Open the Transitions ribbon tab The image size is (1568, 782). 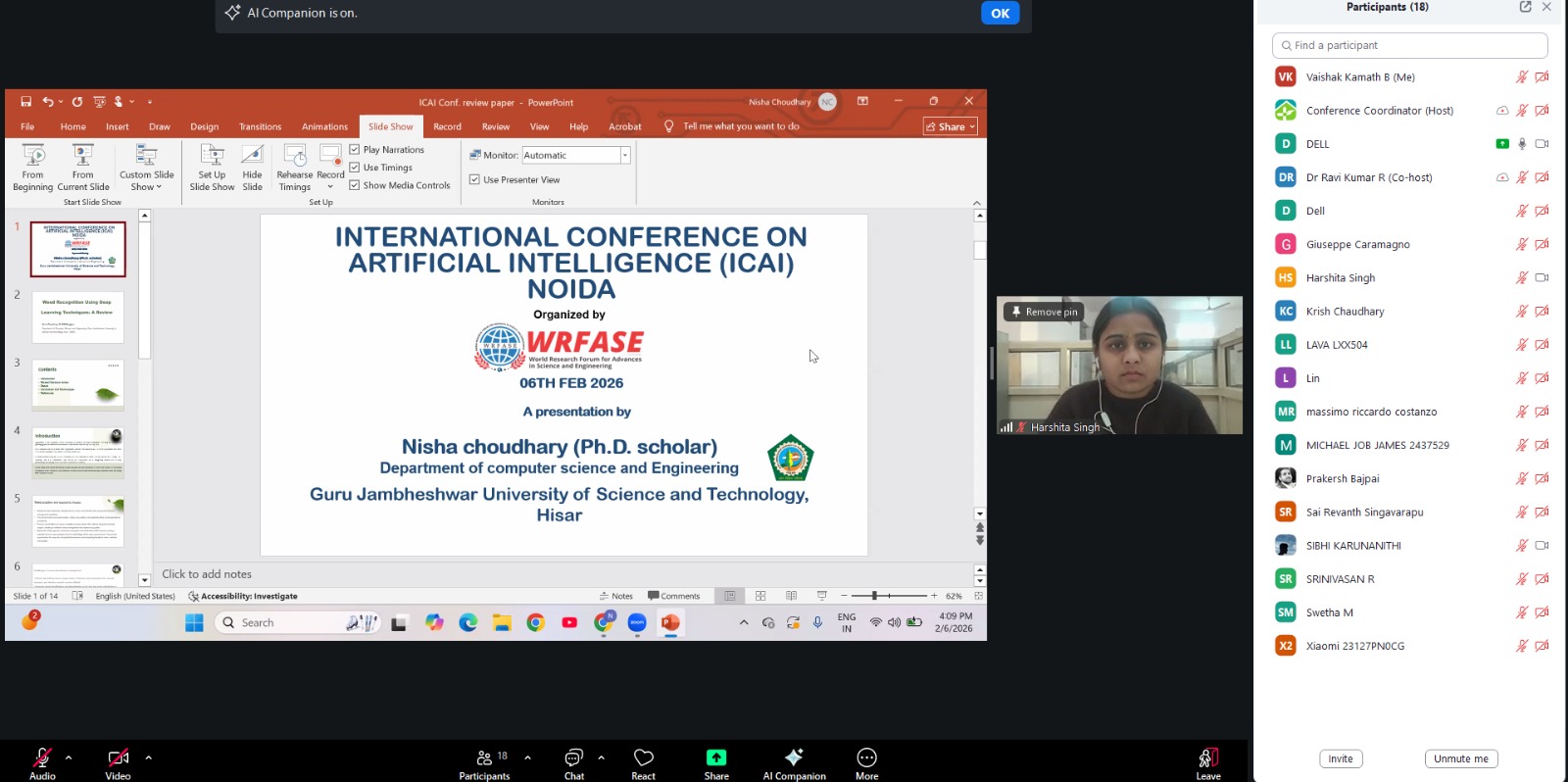(260, 126)
